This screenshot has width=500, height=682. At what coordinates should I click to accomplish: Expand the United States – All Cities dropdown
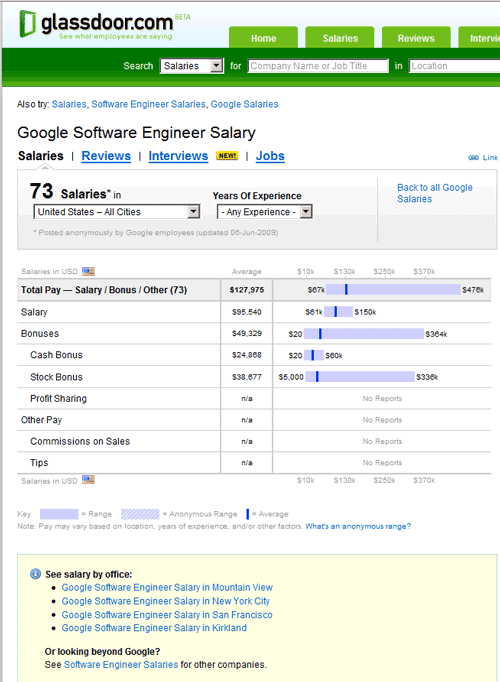(117, 212)
